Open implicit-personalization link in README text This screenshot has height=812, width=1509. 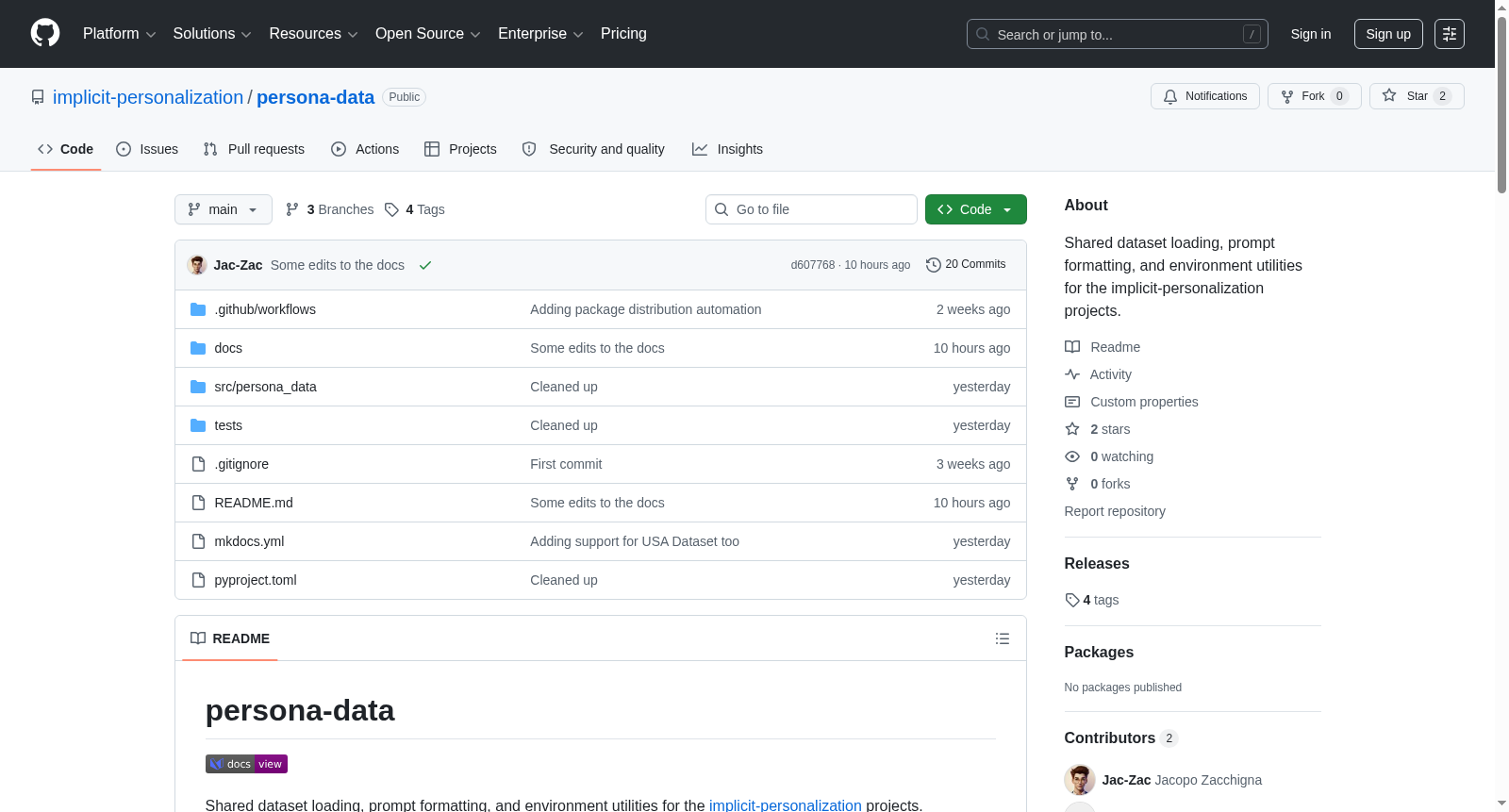pyautogui.click(x=786, y=805)
